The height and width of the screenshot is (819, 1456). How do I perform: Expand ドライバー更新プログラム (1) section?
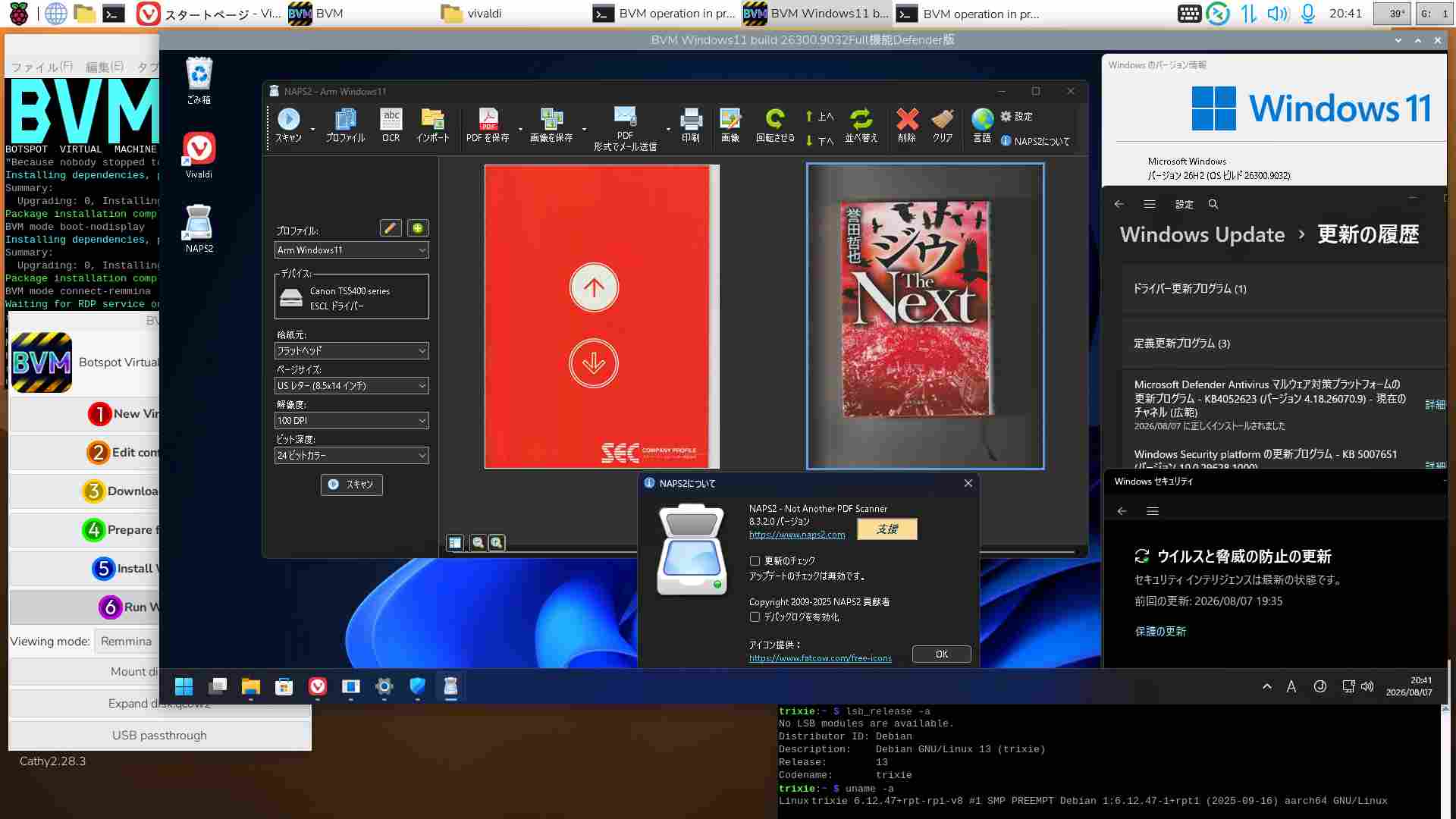pos(1284,289)
